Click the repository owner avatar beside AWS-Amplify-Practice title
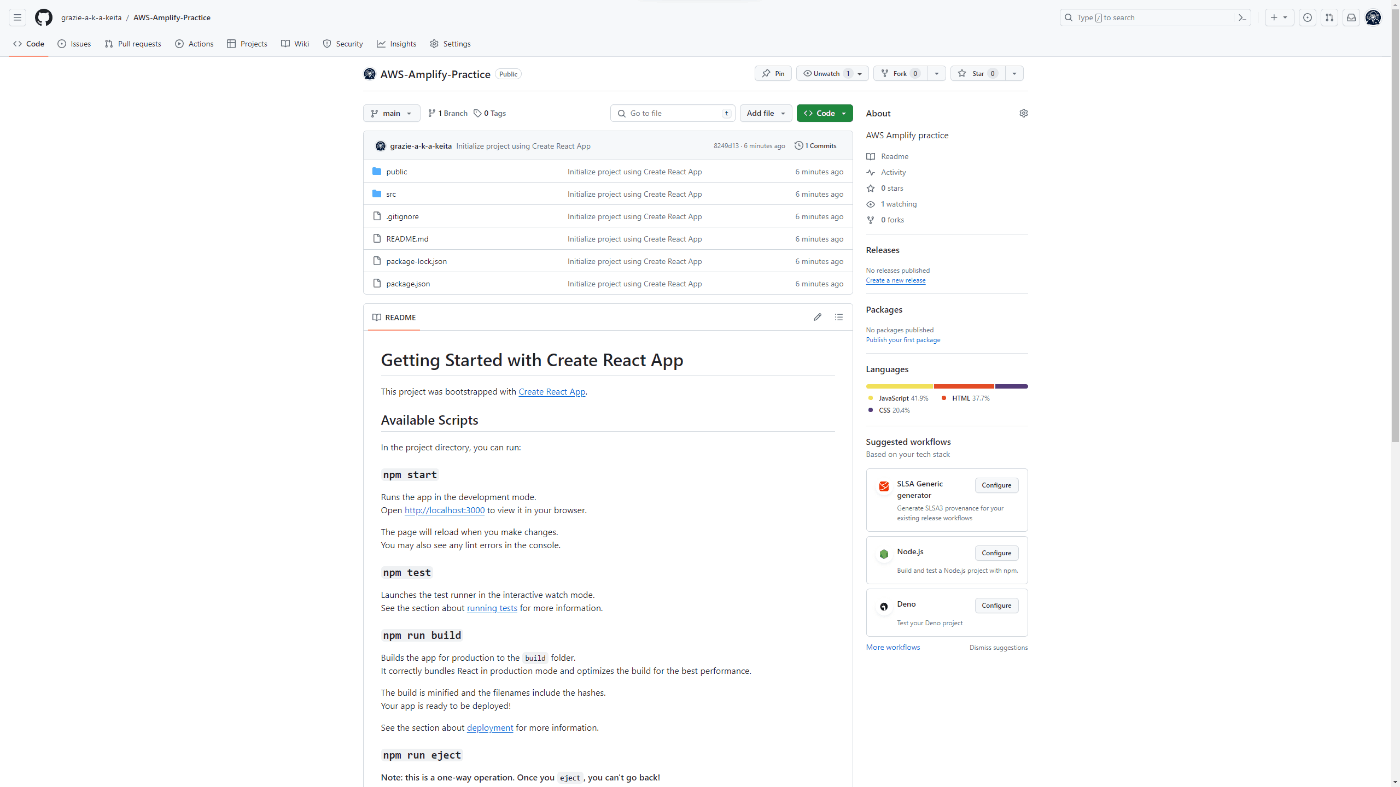 (370, 74)
